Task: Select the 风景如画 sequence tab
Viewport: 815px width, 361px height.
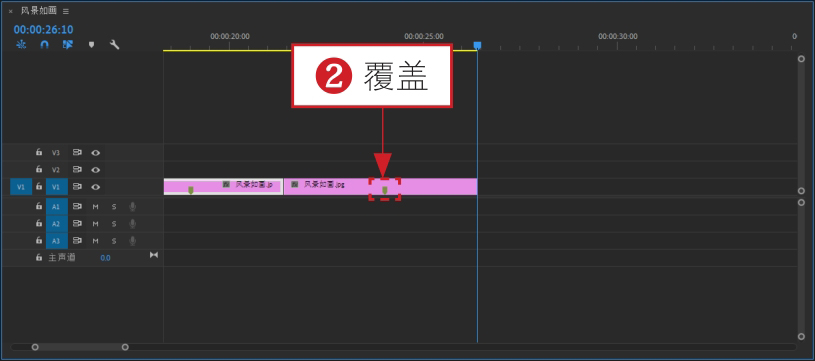Action: [x=39, y=11]
